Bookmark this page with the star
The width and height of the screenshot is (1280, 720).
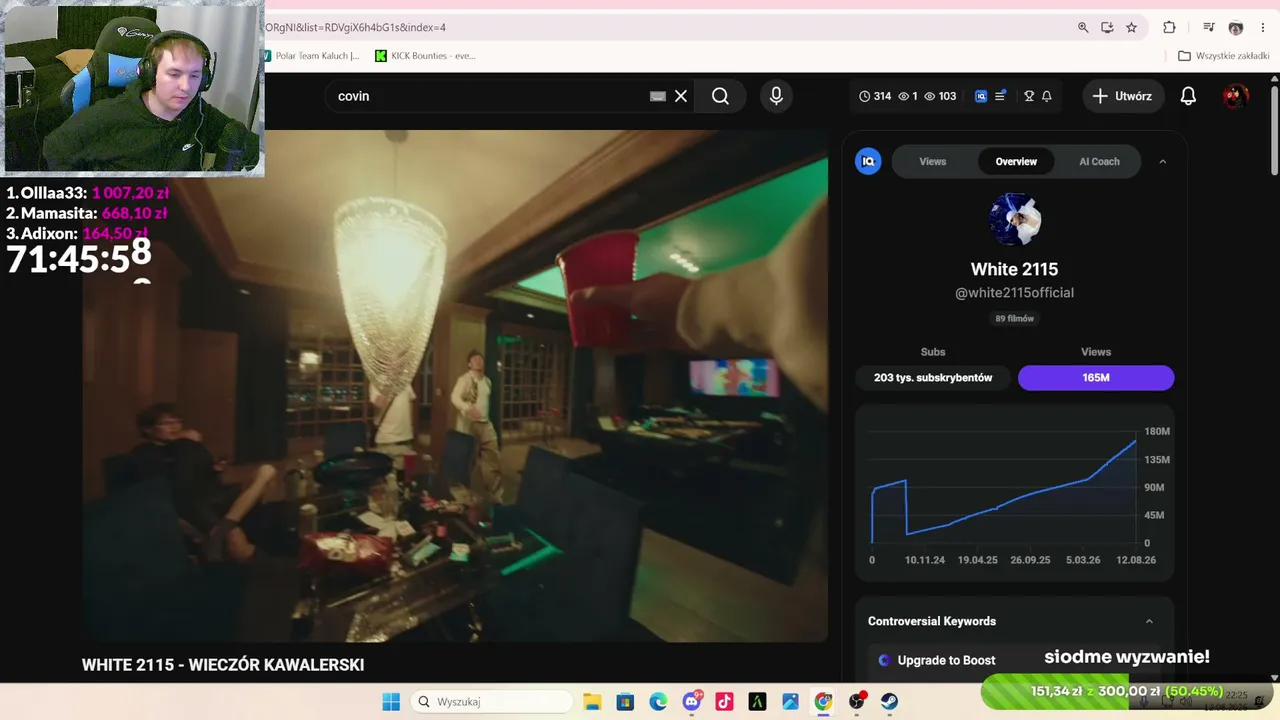click(x=1132, y=28)
